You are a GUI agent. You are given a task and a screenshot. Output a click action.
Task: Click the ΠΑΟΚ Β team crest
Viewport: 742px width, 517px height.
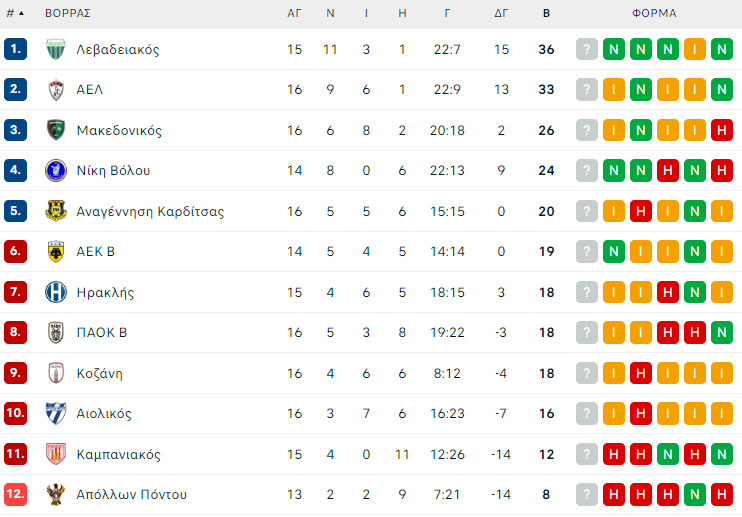click(55, 332)
